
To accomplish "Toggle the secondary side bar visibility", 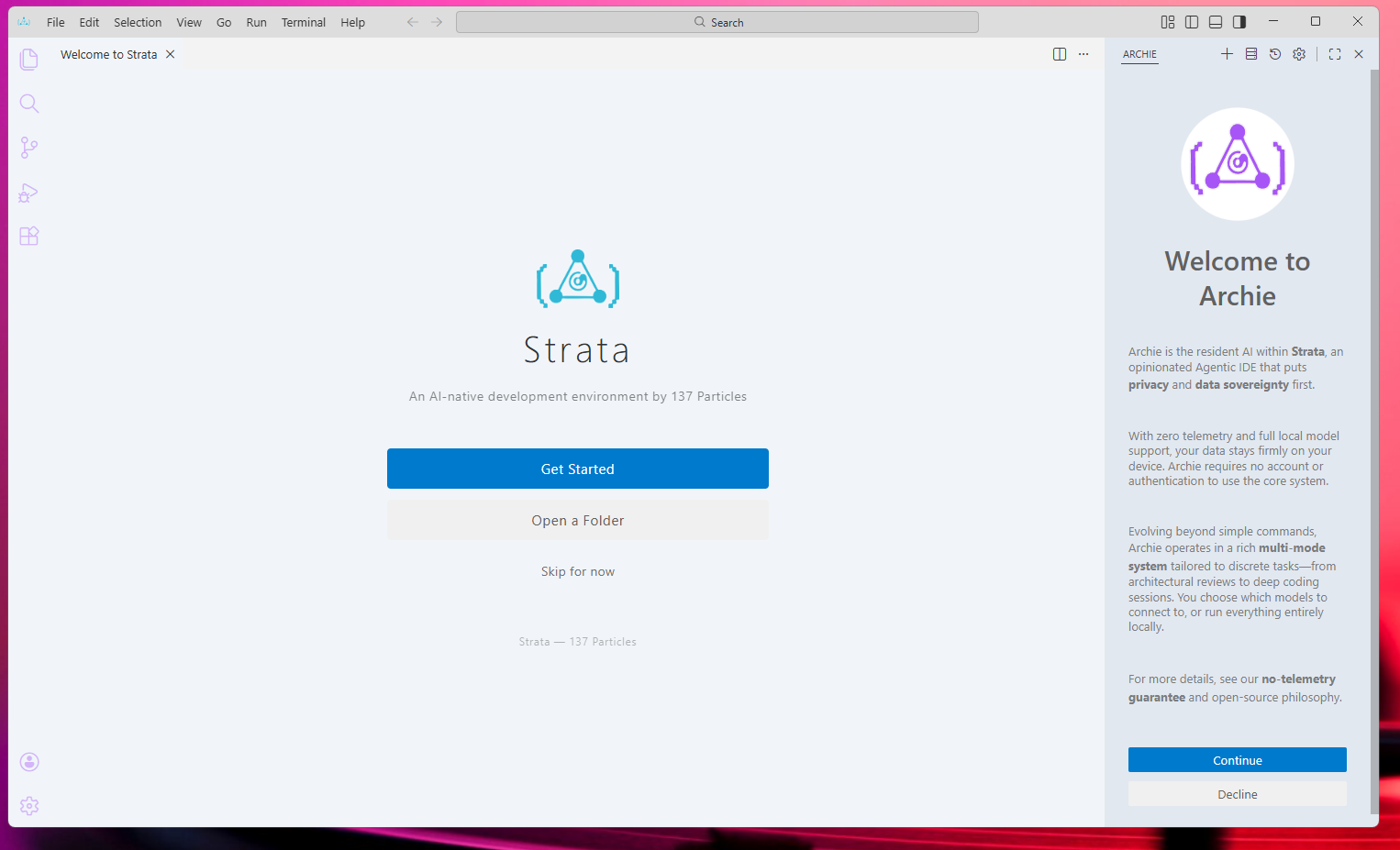I will (x=1239, y=22).
